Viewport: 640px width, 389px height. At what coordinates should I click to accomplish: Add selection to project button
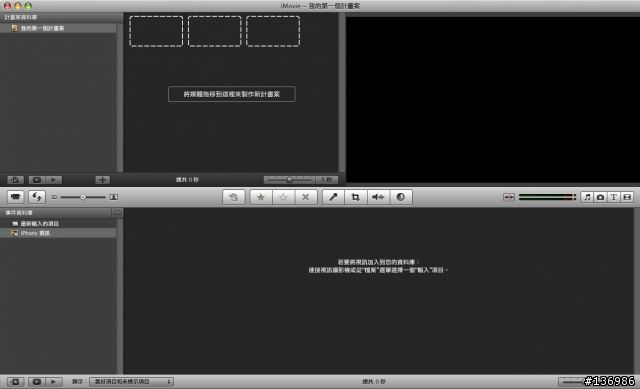(233, 197)
